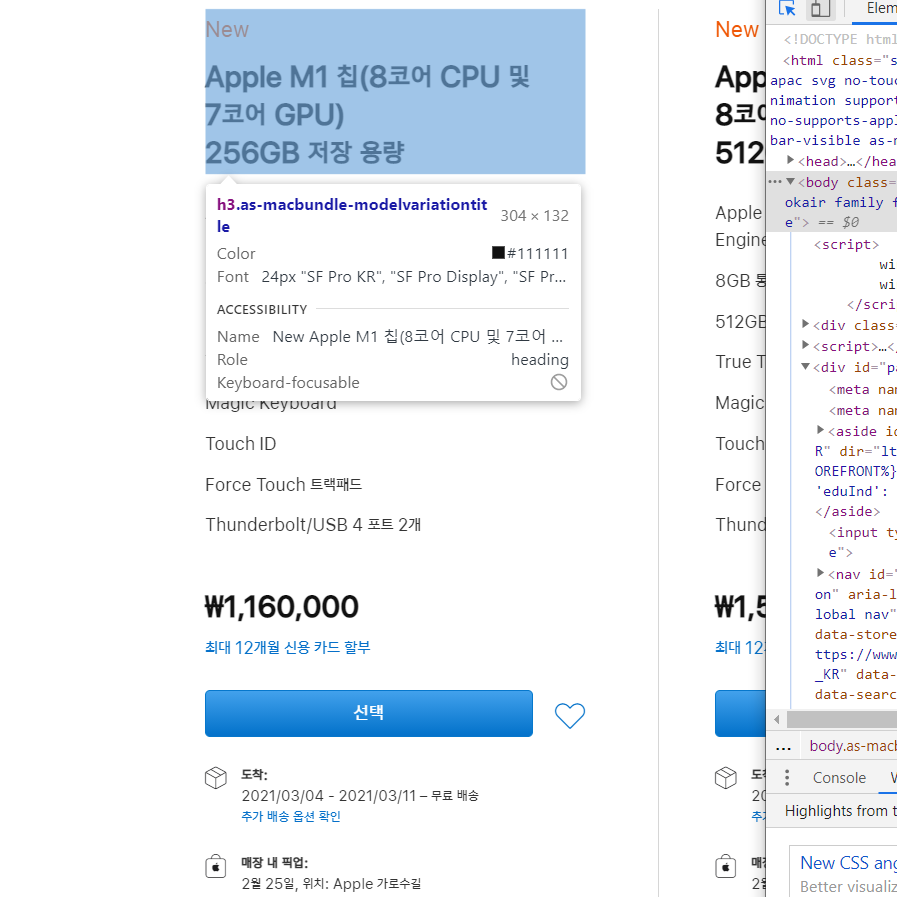Open the New CSS an... DevTools highlight link

[848, 862]
